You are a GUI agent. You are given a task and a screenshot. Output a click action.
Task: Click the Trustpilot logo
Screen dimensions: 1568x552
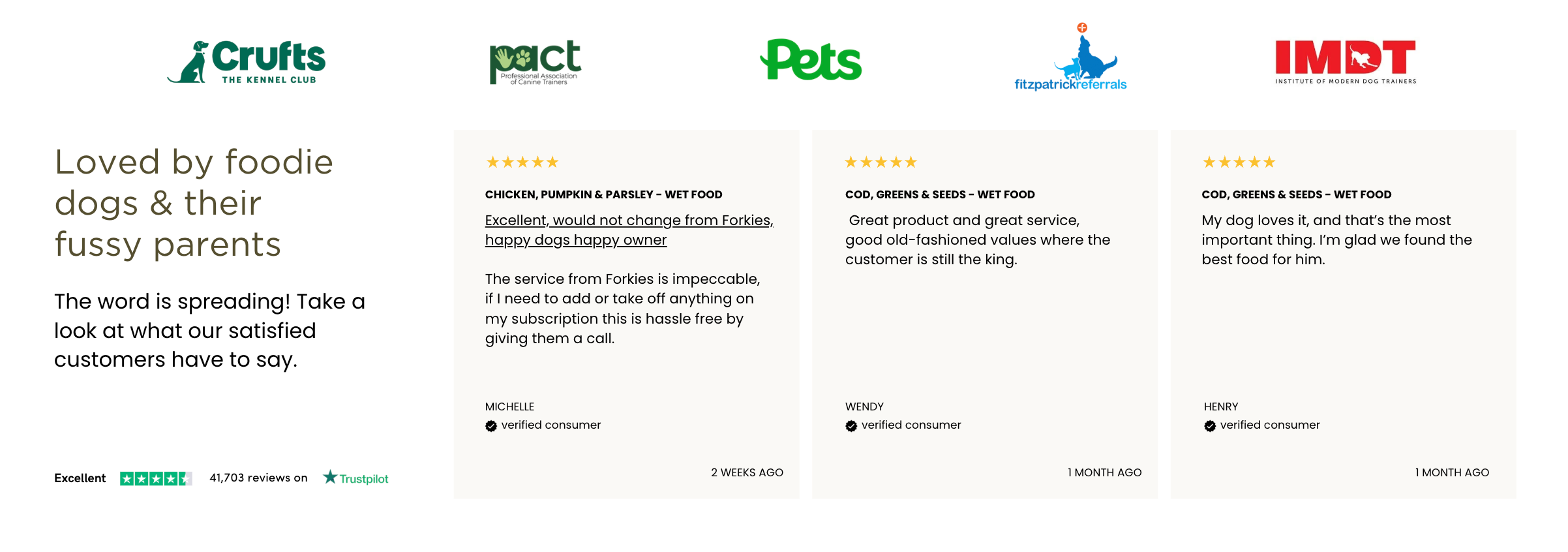355,478
